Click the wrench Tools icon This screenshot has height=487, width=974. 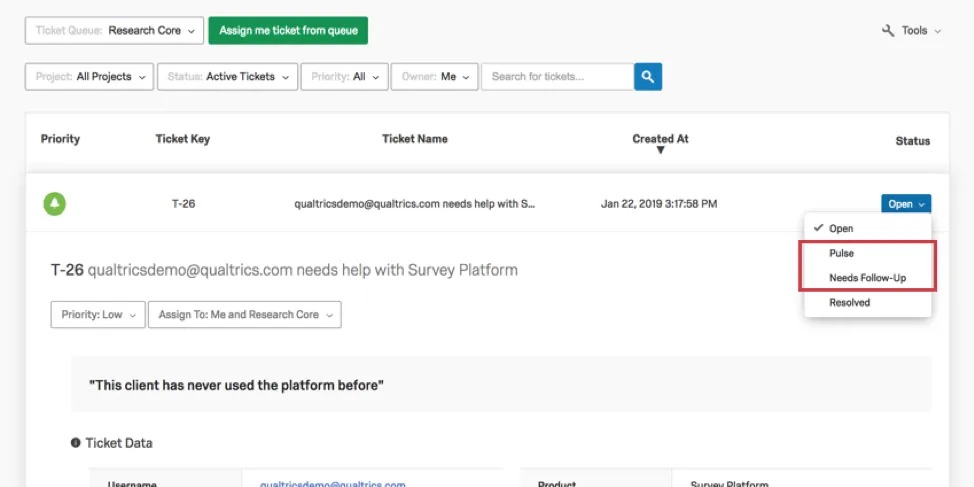[x=888, y=31]
